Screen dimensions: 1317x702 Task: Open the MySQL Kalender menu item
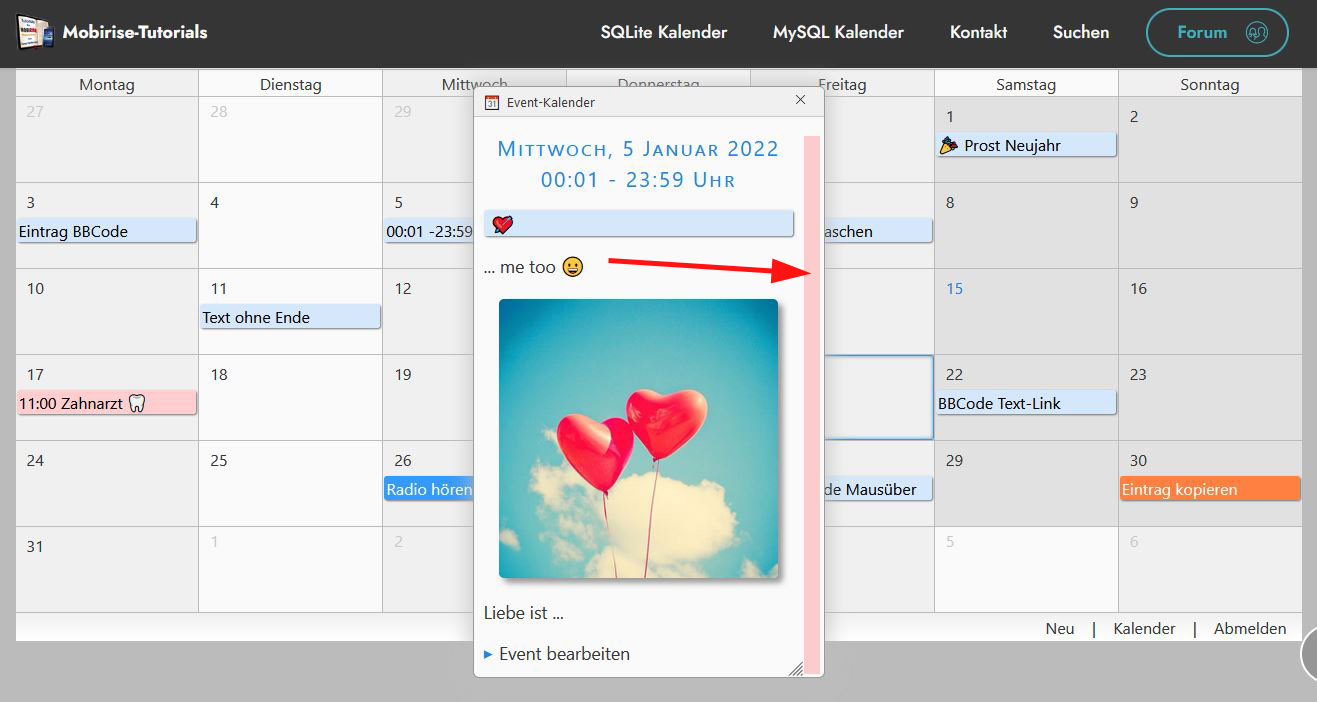pos(838,32)
